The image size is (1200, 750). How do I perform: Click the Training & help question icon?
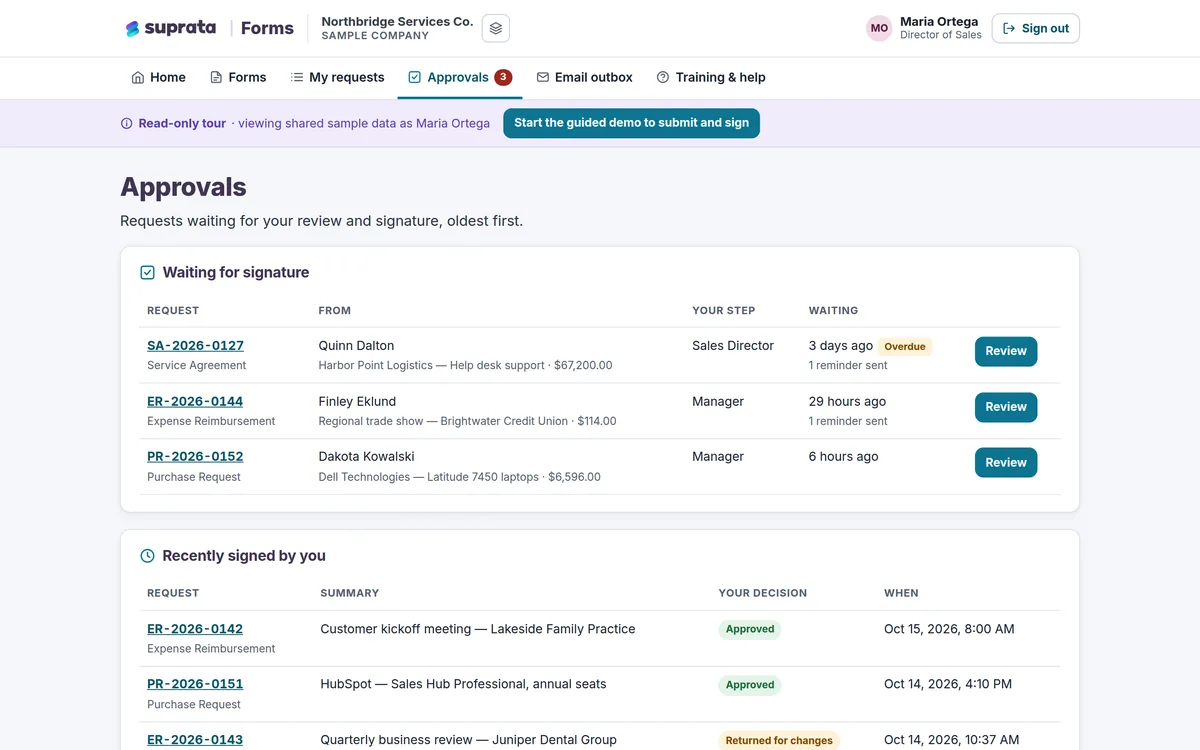click(x=663, y=77)
